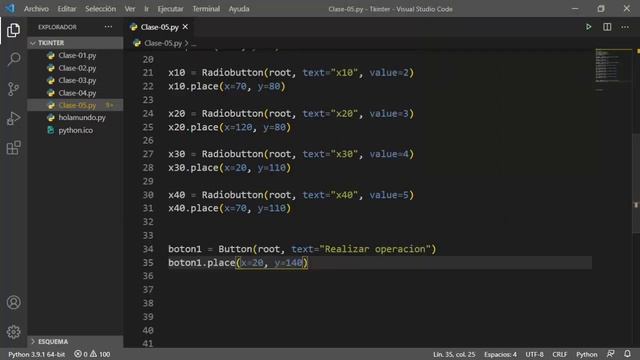
Task: Open python.ico in the explorer
Action: coord(76,130)
